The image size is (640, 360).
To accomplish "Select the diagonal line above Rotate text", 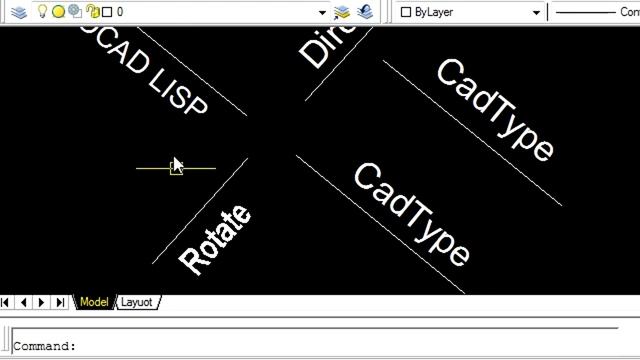I will coord(200,211).
